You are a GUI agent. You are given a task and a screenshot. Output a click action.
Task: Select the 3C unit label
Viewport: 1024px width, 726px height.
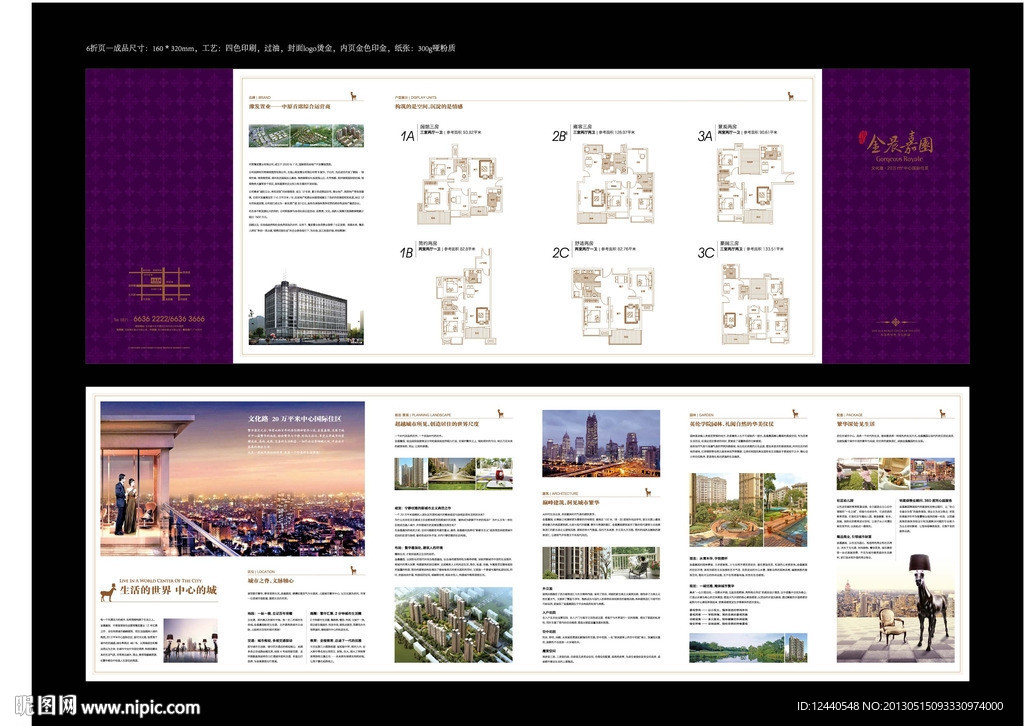coord(706,253)
